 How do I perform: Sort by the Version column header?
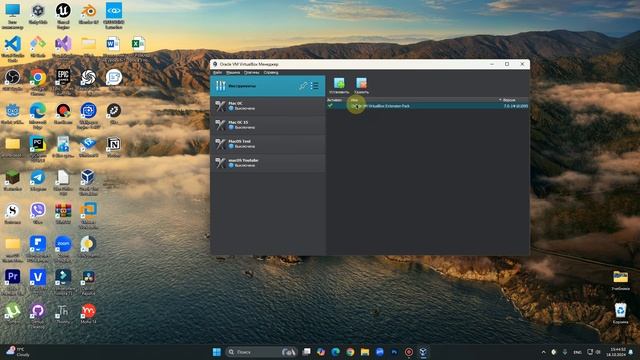pos(509,100)
